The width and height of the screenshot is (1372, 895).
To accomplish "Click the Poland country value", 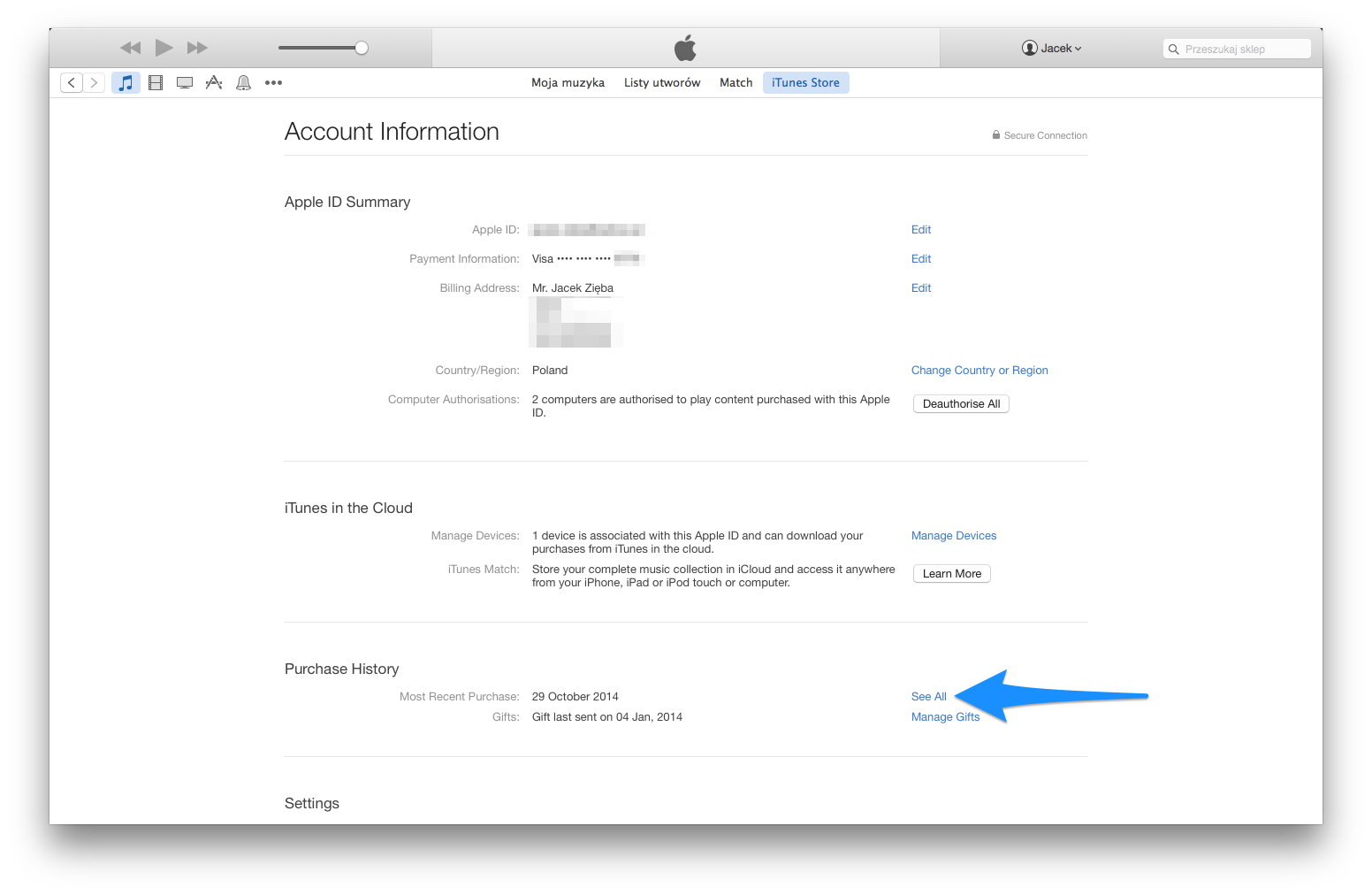I will [550, 370].
